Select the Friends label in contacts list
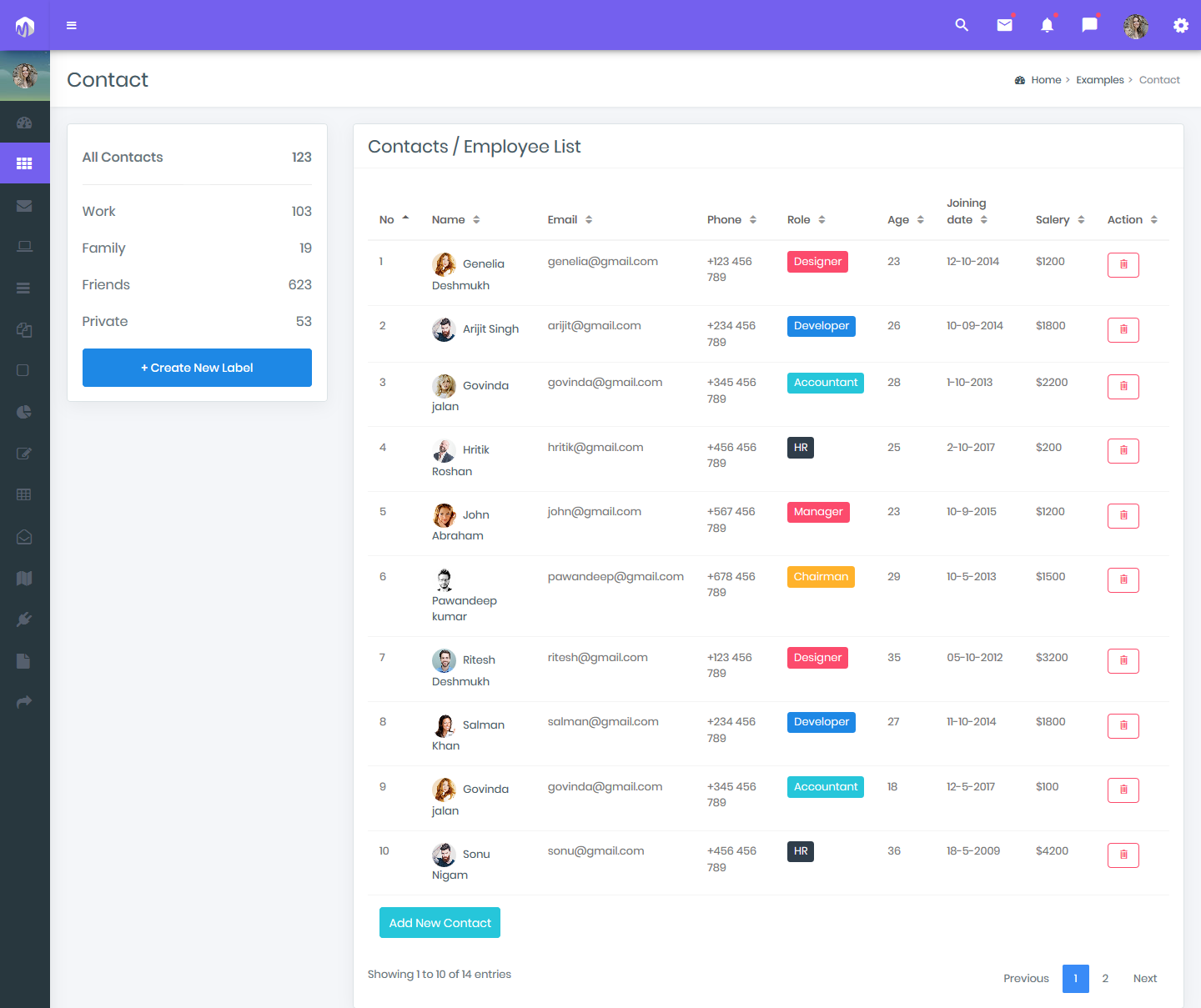Image resolution: width=1201 pixels, height=1008 pixels. [x=106, y=284]
